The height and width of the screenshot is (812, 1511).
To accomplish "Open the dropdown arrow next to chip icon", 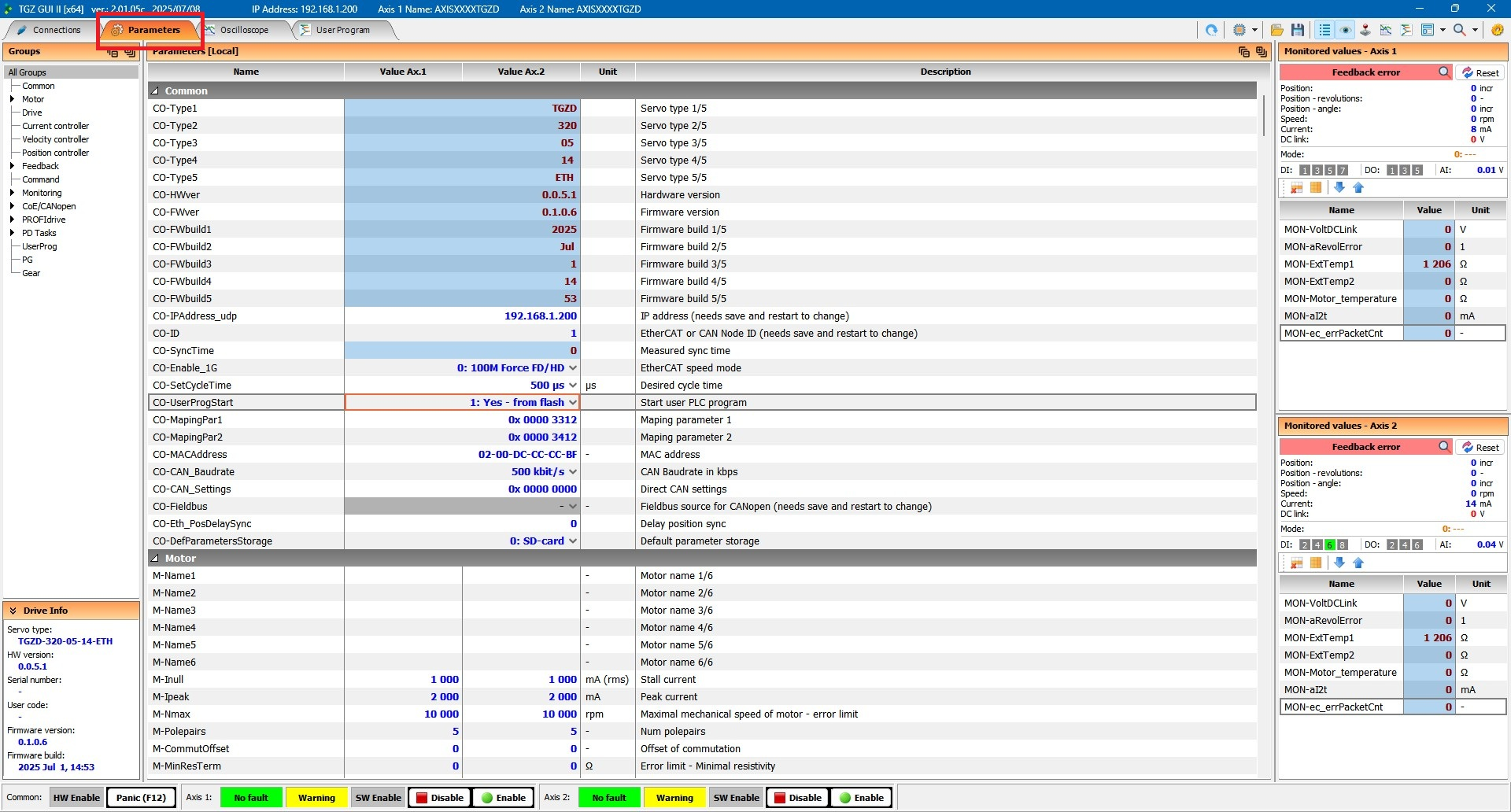I will click(x=1254, y=30).
